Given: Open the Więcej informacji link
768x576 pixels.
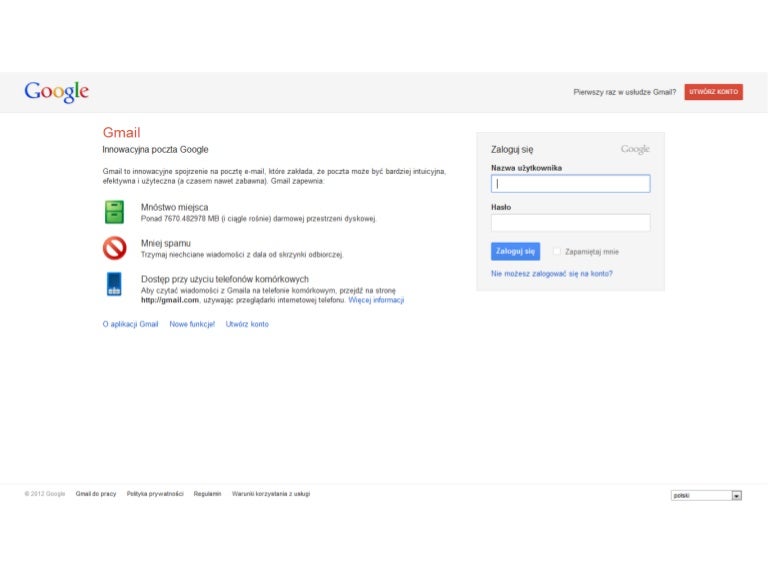Looking at the screenshot, I should coord(376,300).
